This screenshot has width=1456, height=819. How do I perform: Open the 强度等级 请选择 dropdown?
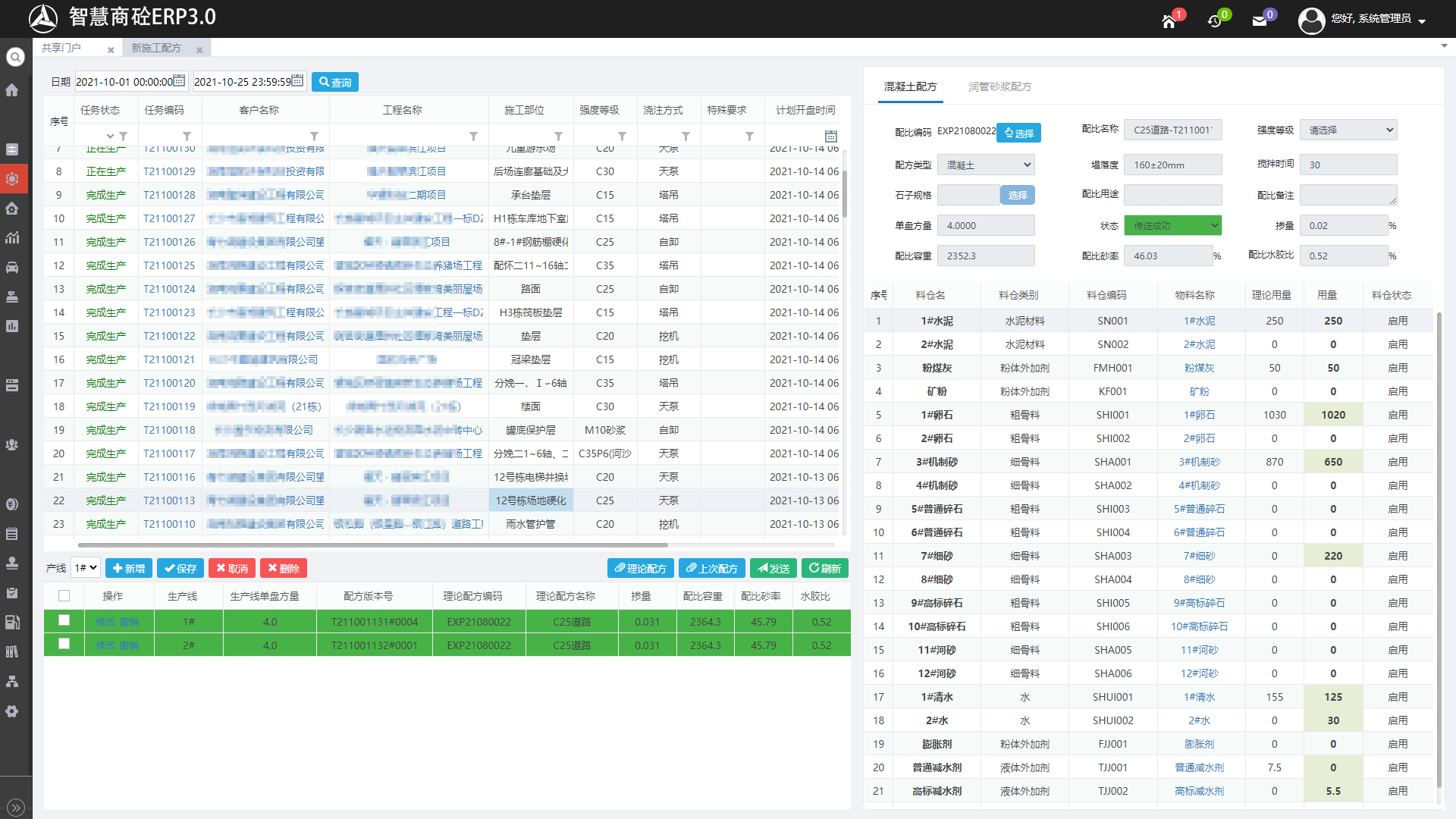pos(1348,130)
